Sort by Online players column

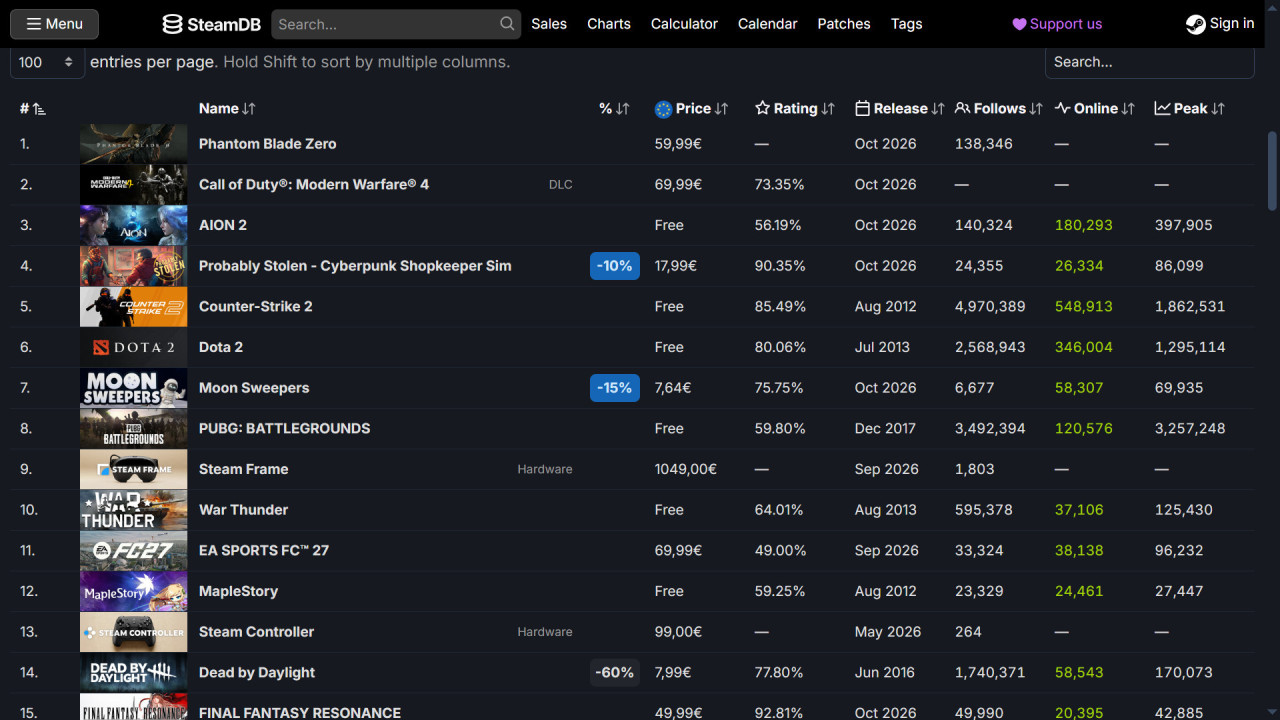click(1095, 108)
